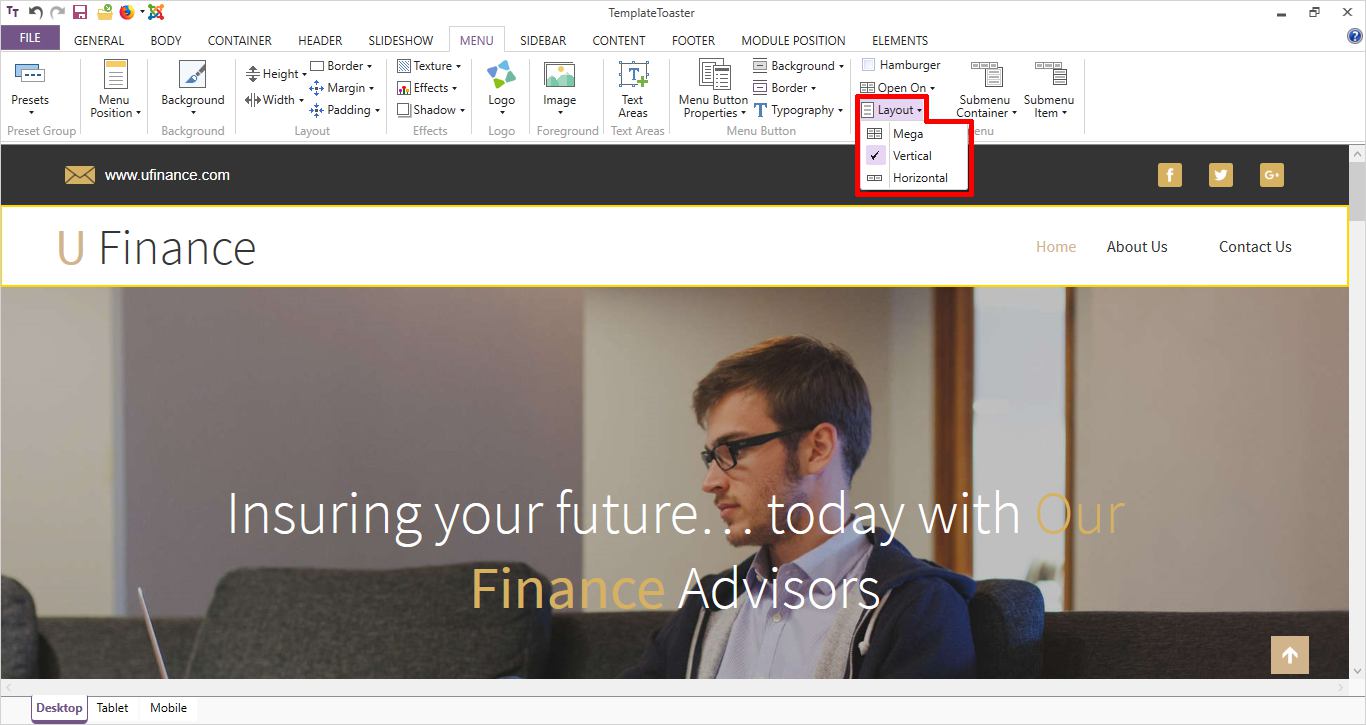Choose the Mega layout option
The width and height of the screenshot is (1366, 725).
907,134
